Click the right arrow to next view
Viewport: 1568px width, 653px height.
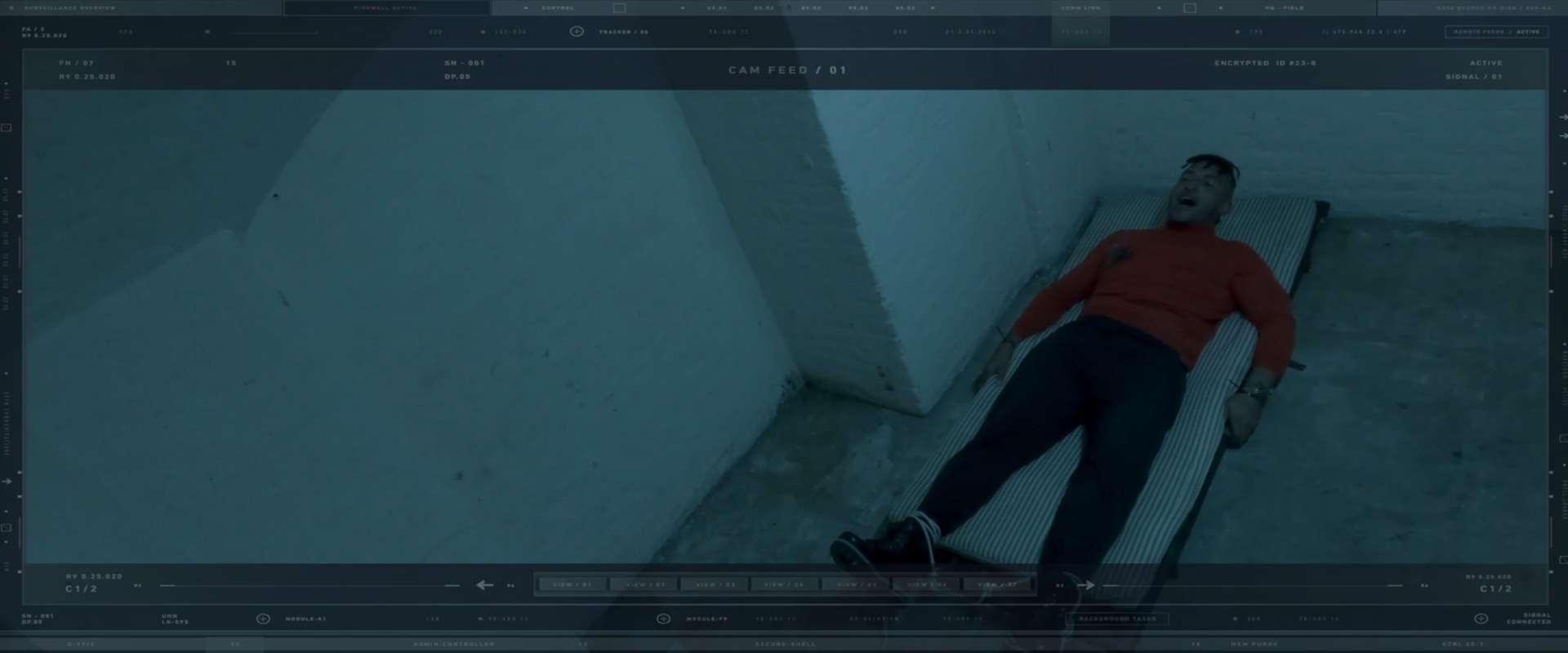pos(1085,585)
